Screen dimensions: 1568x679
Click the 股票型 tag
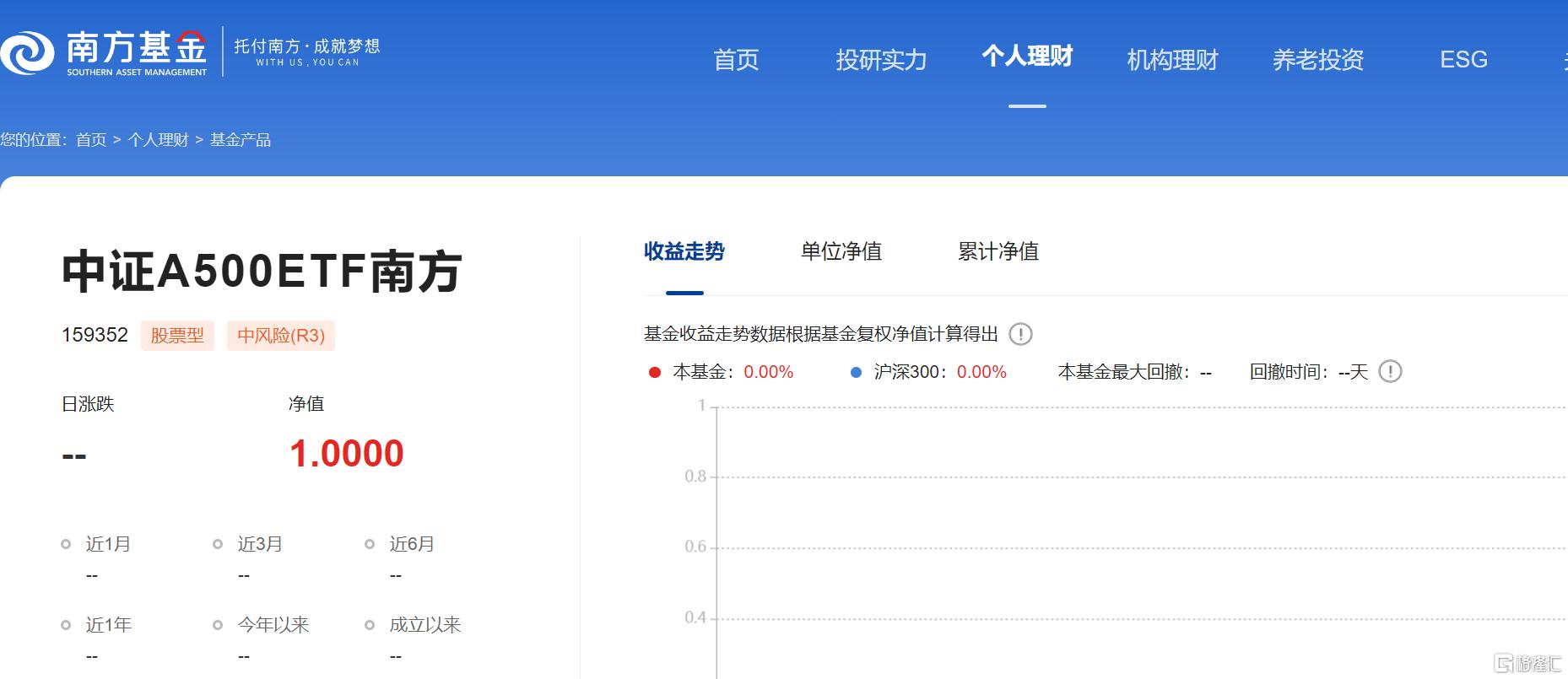pyautogui.click(x=177, y=336)
